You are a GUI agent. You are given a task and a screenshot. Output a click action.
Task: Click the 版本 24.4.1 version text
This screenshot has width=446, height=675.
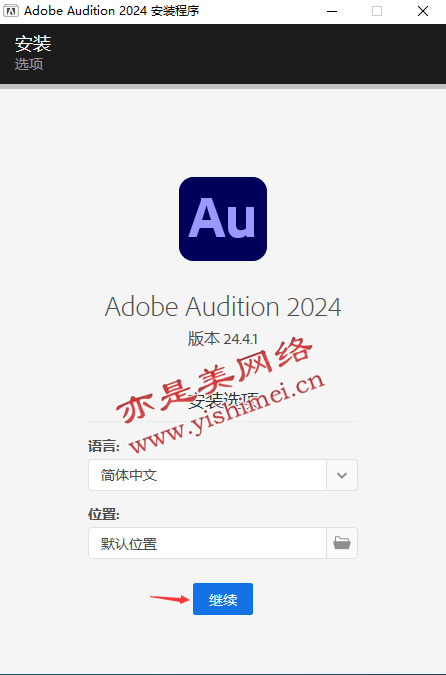coord(223,339)
